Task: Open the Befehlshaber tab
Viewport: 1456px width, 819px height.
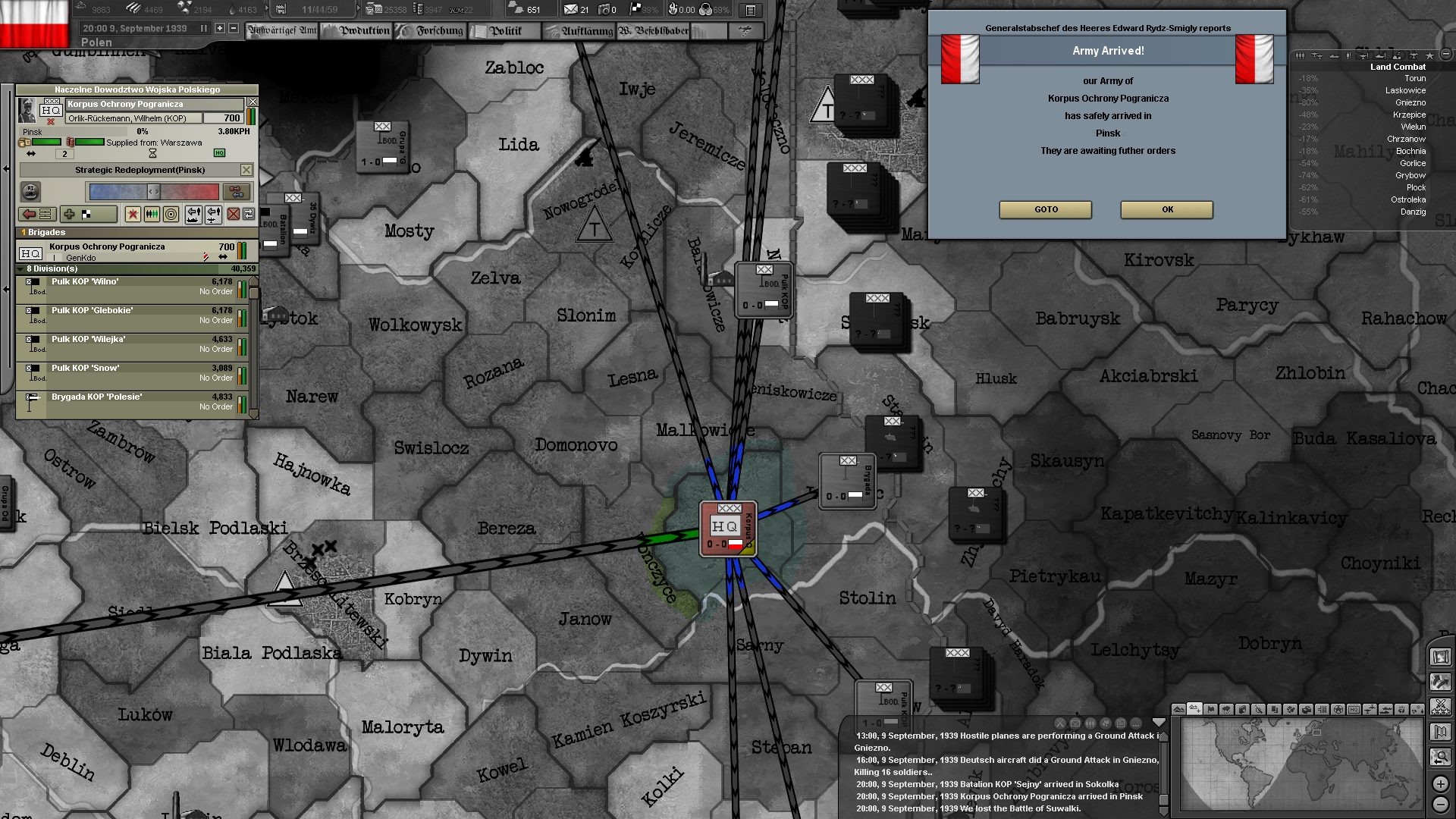Action: coord(654,30)
